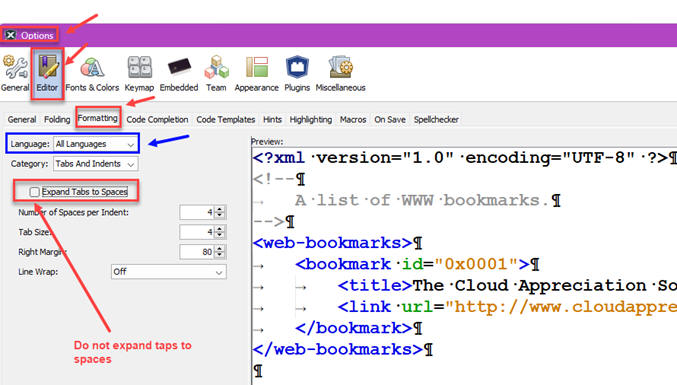Viewport: 677px width, 385px height.
Task: Open the Embedded options category
Action: click(x=179, y=73)
